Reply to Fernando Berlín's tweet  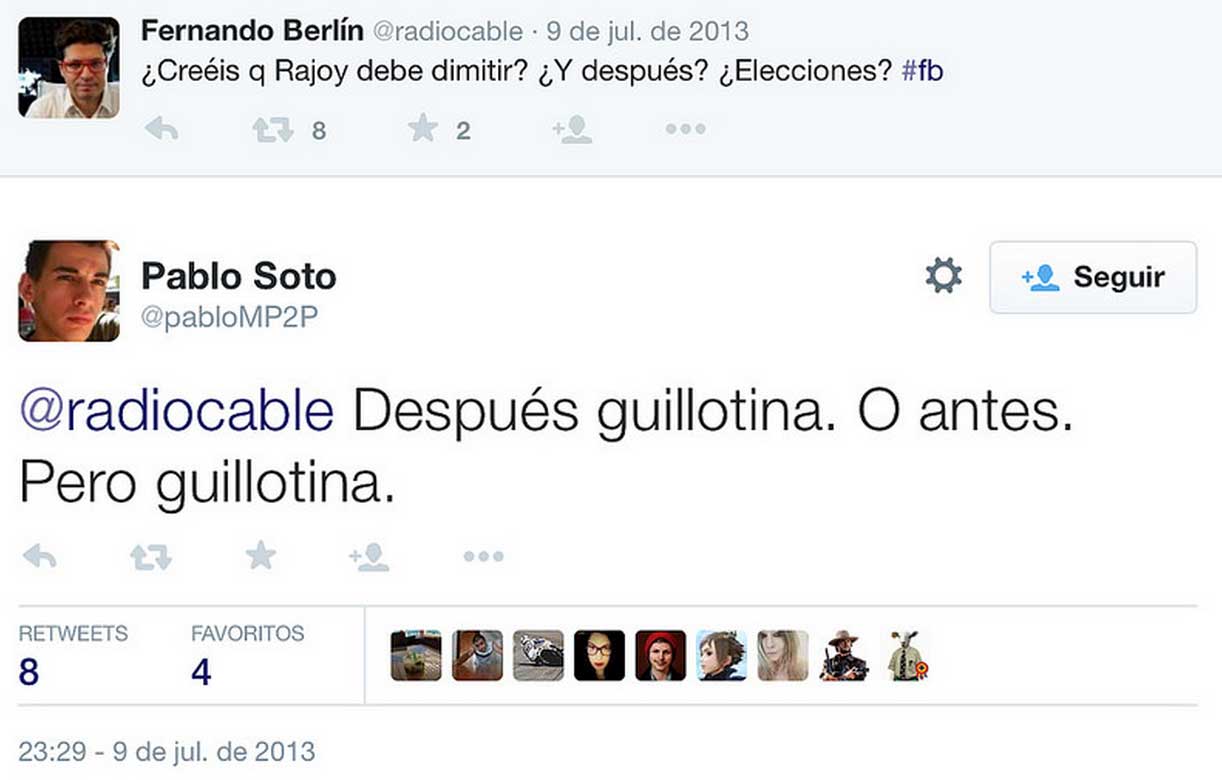(161, 129)
